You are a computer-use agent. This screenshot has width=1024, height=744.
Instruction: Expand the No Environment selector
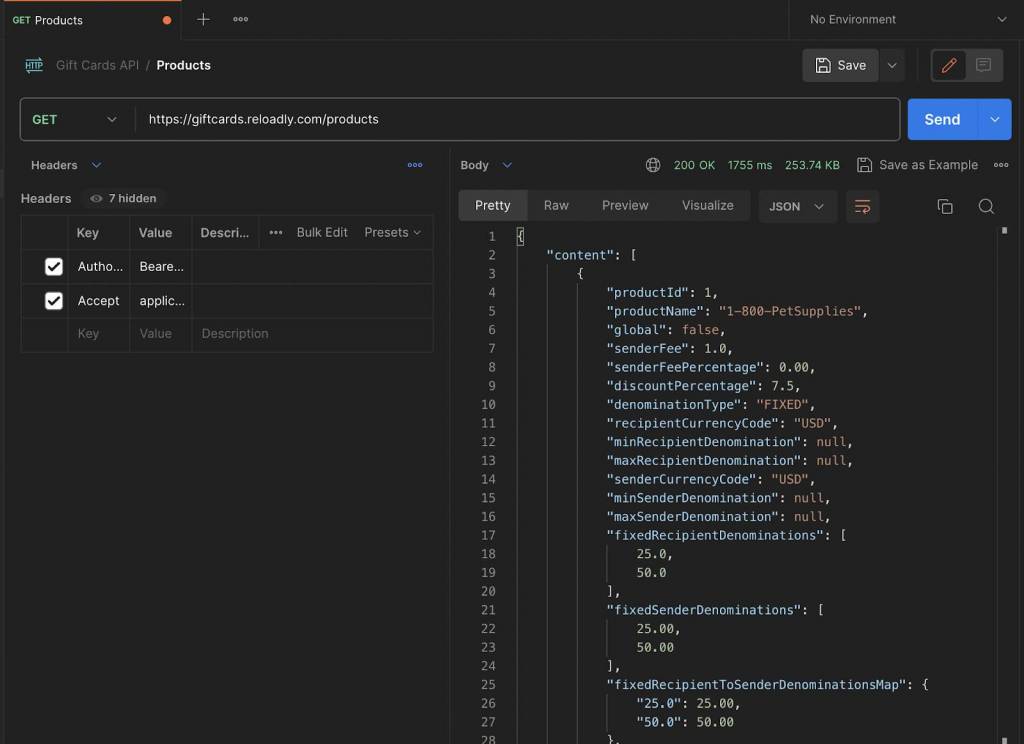[907, 19]
